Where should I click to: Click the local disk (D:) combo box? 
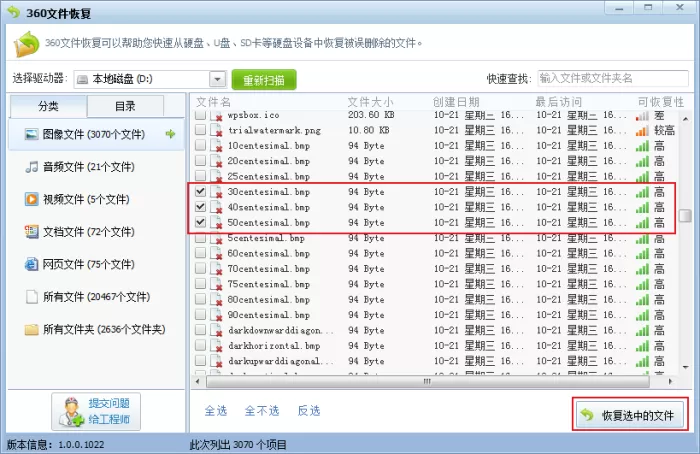[150, 79]
